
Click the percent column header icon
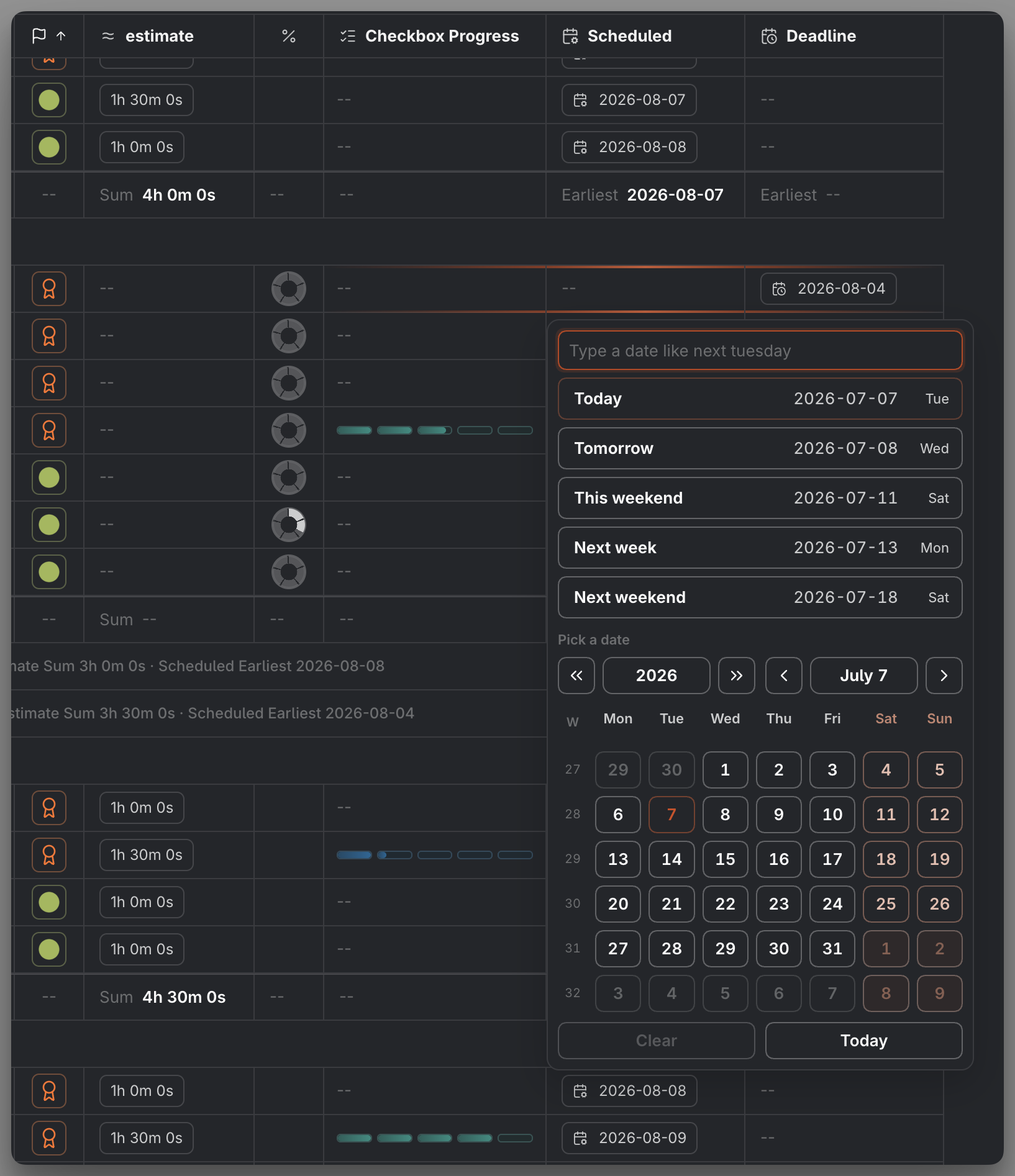click(x=288, y=36)
